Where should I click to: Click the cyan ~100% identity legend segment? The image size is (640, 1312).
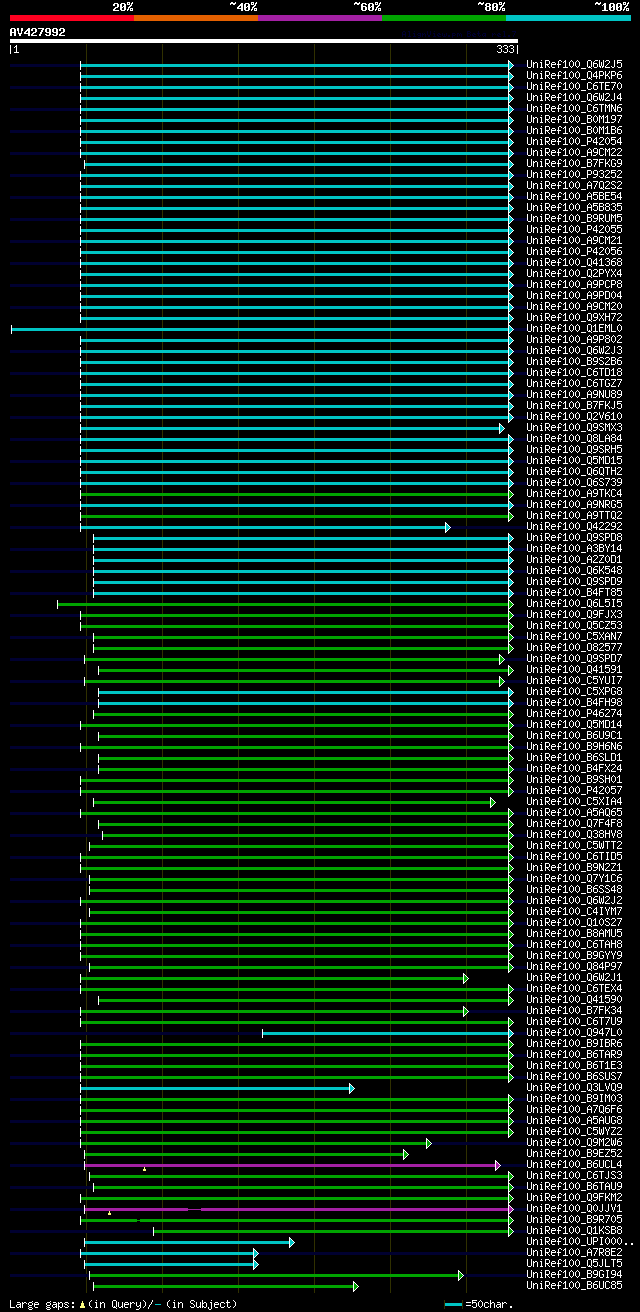point(567,18)
